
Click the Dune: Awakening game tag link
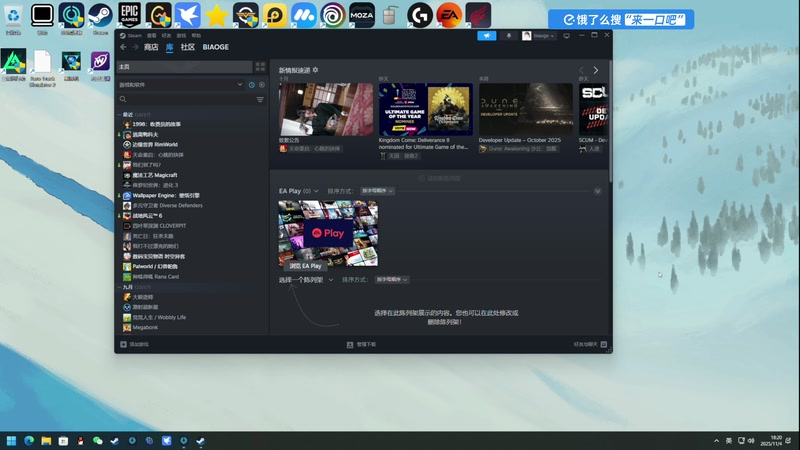(519, 149)
